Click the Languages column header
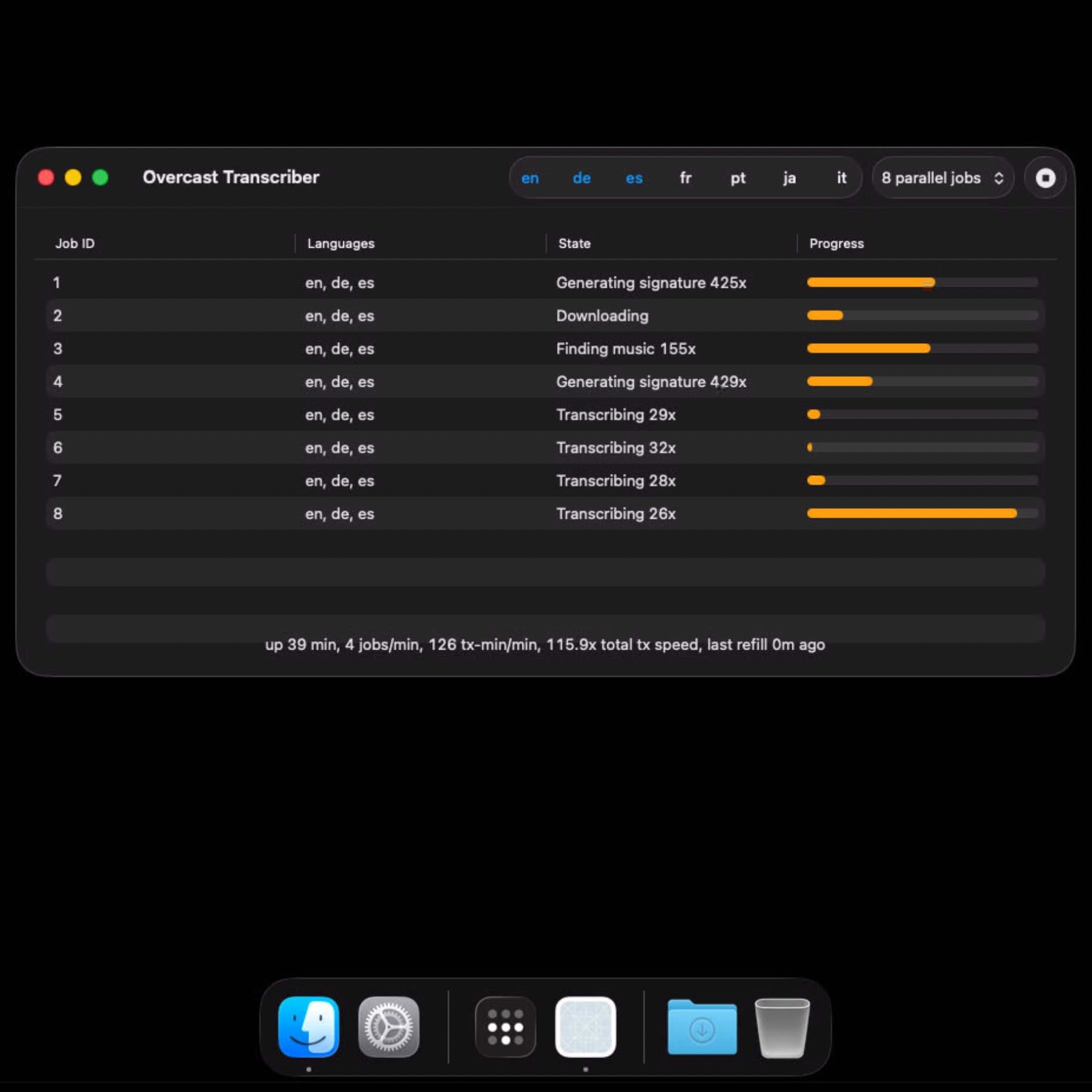Viewport: 1092px width, 1092px height. coord(341,244)
